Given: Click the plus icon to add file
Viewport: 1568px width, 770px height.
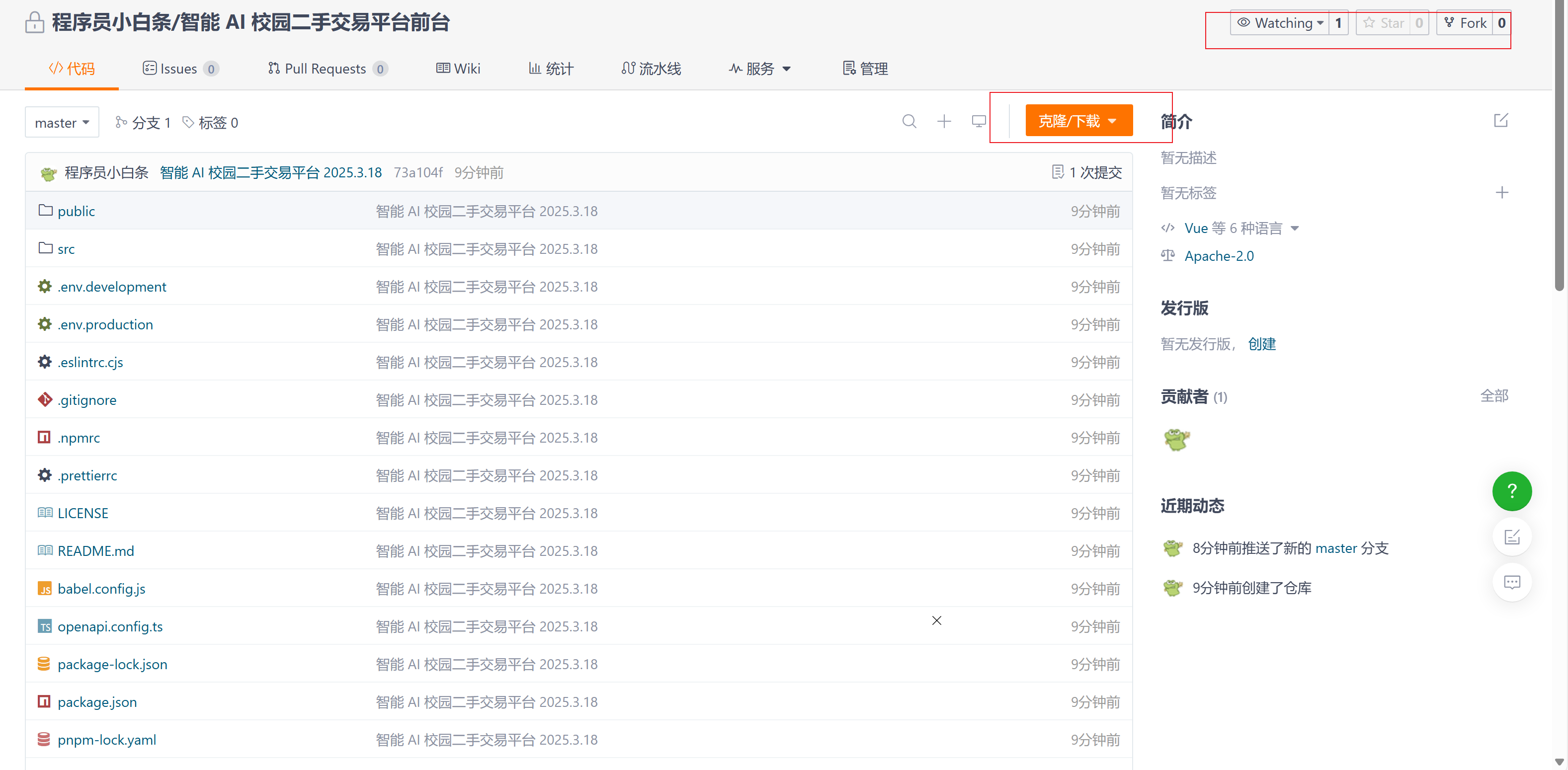Looking at the screenshot, I should [943, 122].
